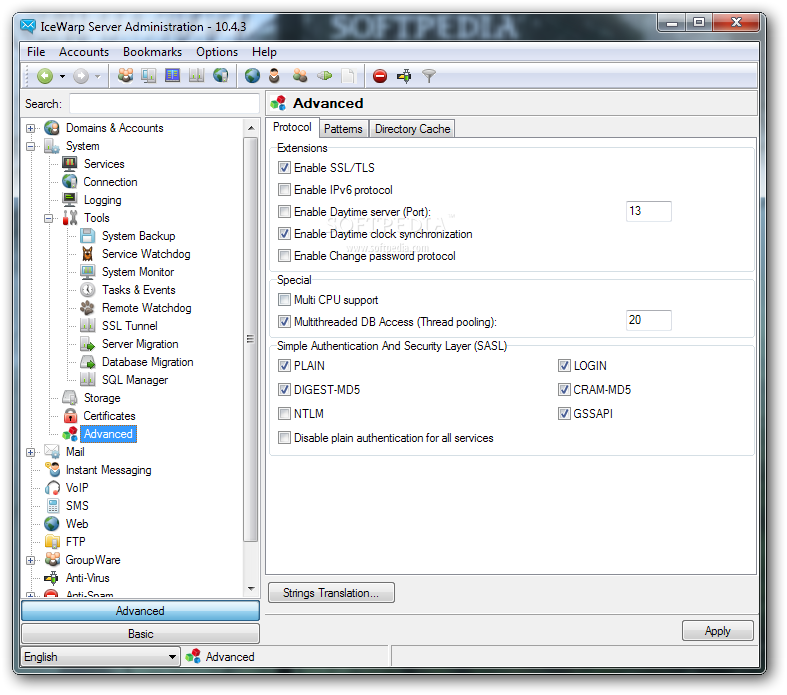
Task: Select the System Backup floppy icon
Action: pos(88,236)
